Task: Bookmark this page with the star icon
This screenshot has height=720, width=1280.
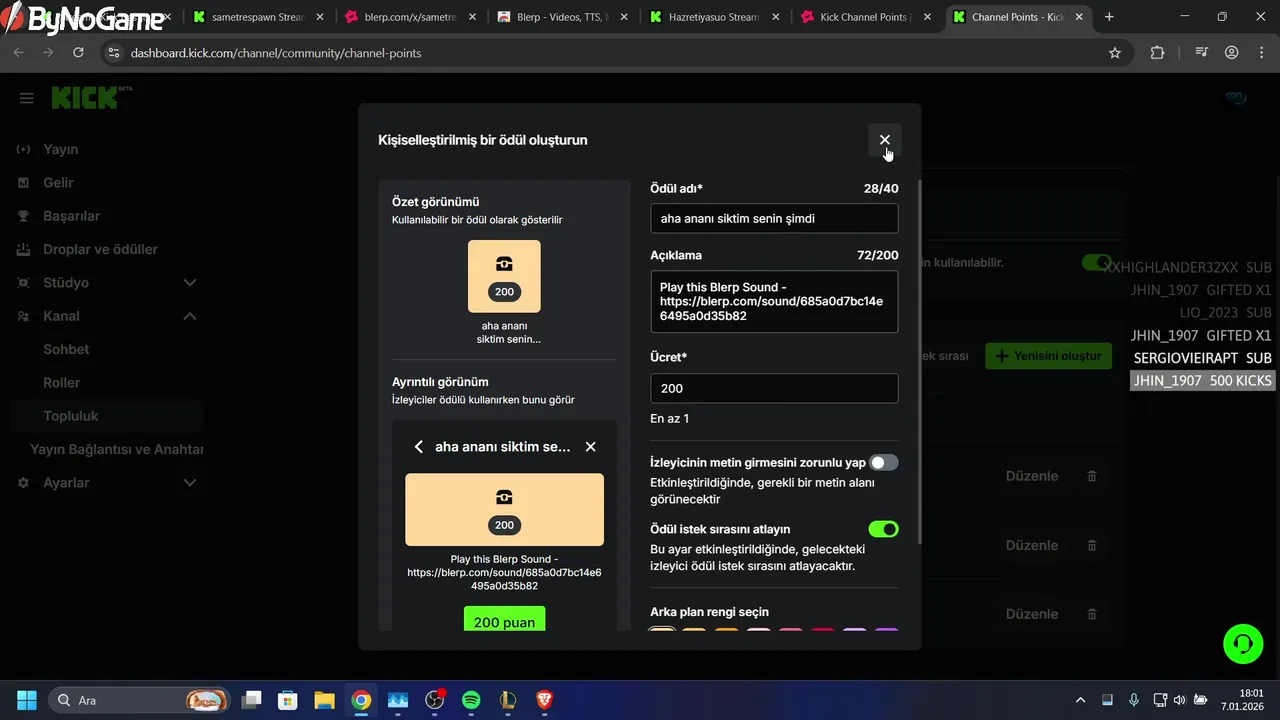Action: [1115, 53]
